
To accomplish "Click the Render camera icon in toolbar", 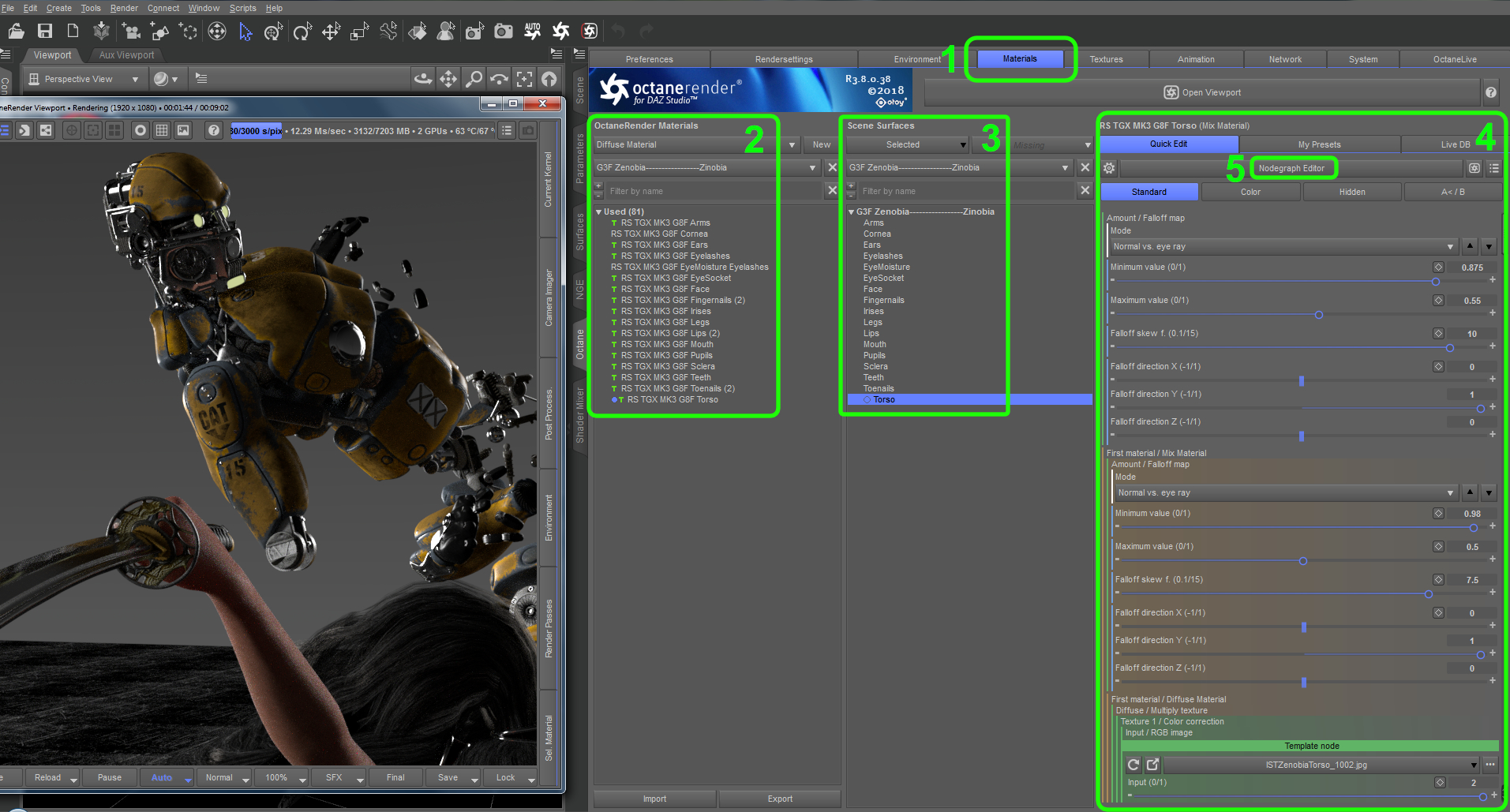I will (503, 31).
